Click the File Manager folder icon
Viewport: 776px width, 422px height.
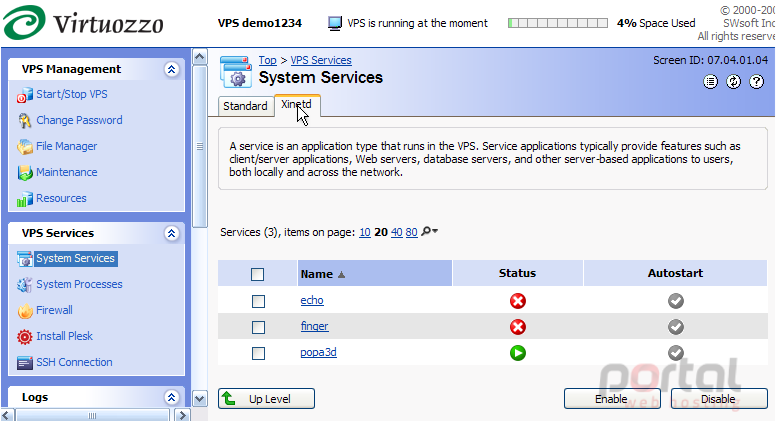coord(24,147)
